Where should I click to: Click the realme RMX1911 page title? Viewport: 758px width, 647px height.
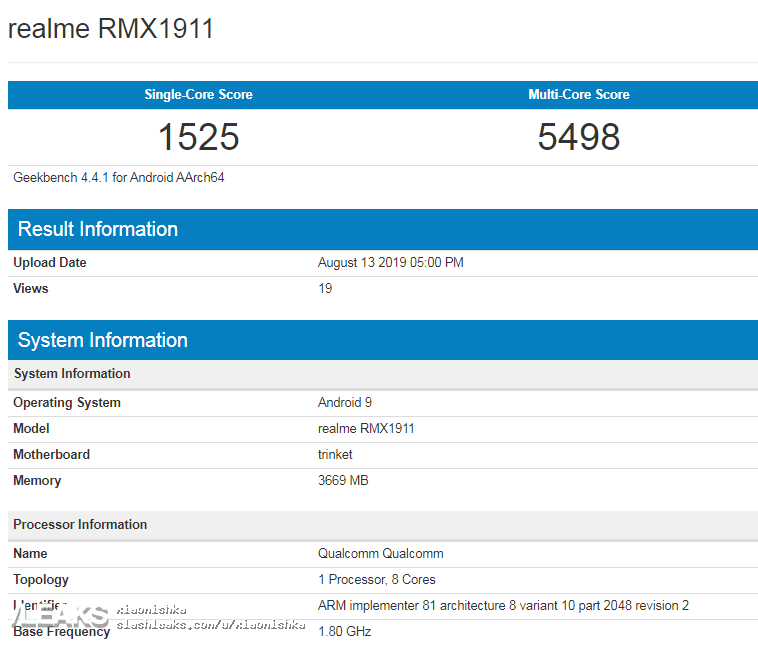tap(111, 29)
